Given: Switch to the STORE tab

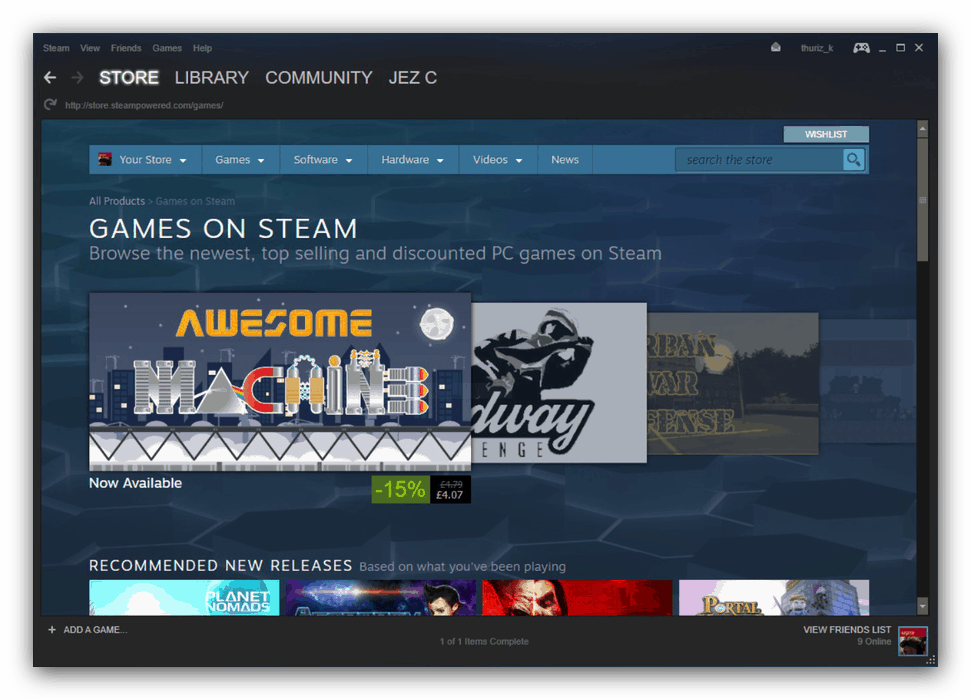Looking at the screenshot, I should (129, 77).
